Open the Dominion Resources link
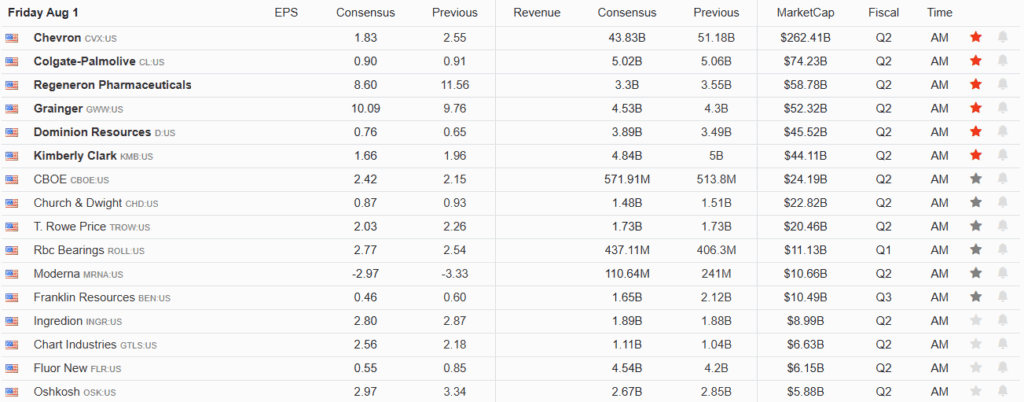Viewport: 1024px width, 402px height. [92, 132]
